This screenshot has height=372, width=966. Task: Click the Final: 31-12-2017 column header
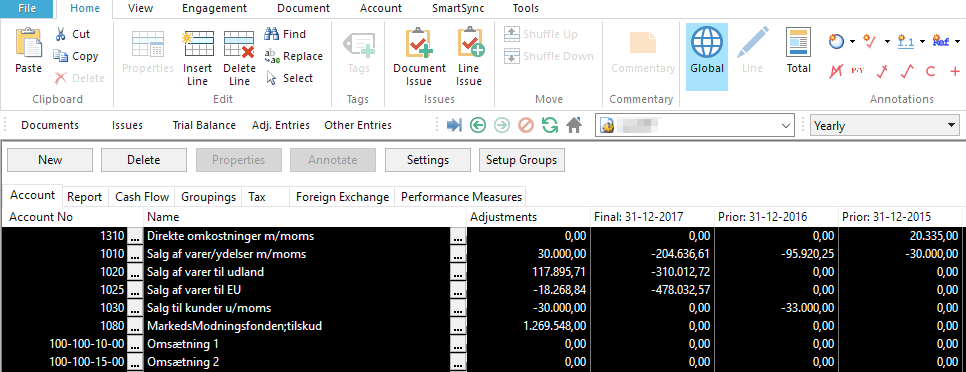tap(652, 217)
